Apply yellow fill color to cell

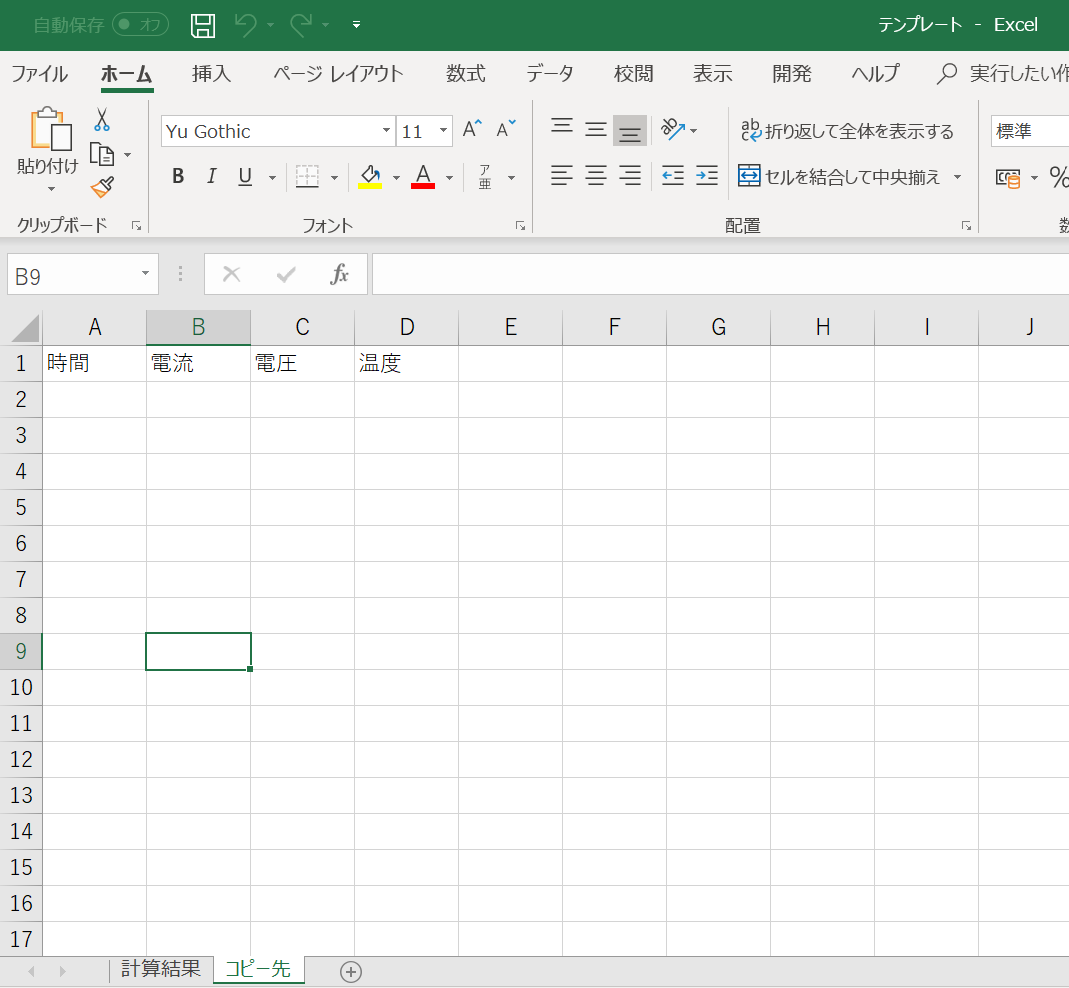pos(370,177)
